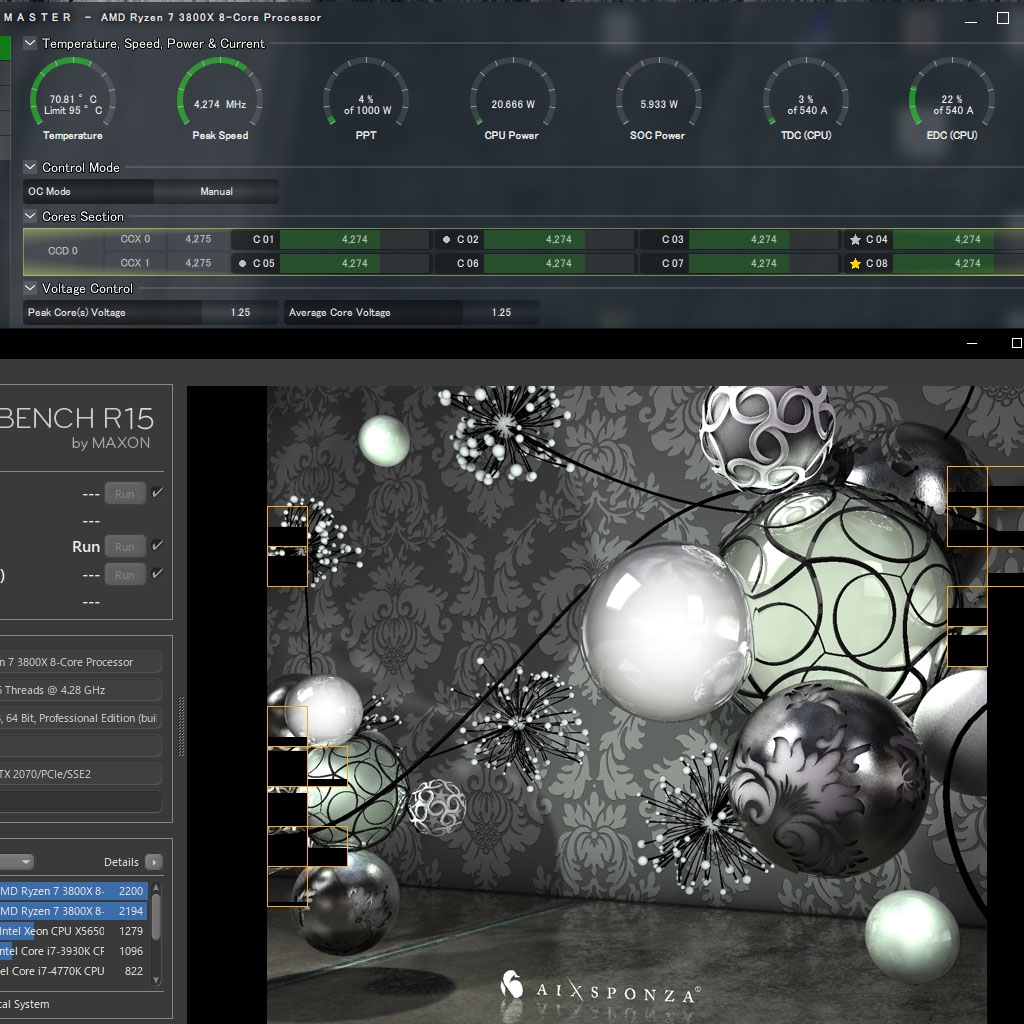This screenshot has height=1024, width=1024.
Task: Click the CPU Run button in Cinebench
Action: pos(124,546)
